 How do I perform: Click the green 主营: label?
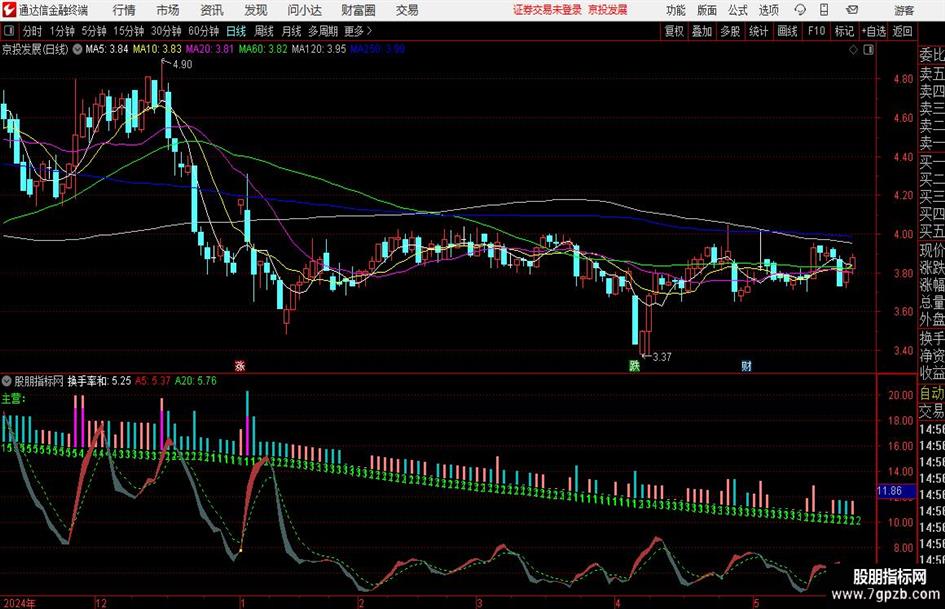[13, 399]
